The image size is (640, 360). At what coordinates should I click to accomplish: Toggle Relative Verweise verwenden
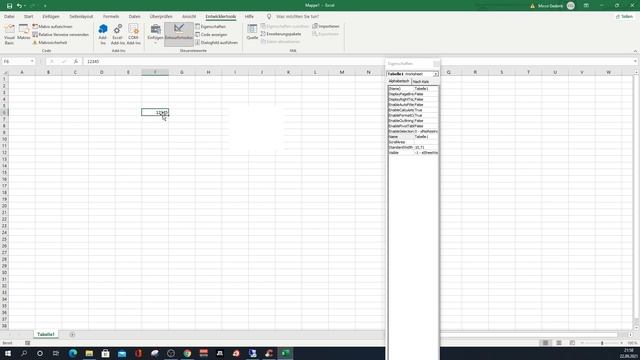click(60, 35)
